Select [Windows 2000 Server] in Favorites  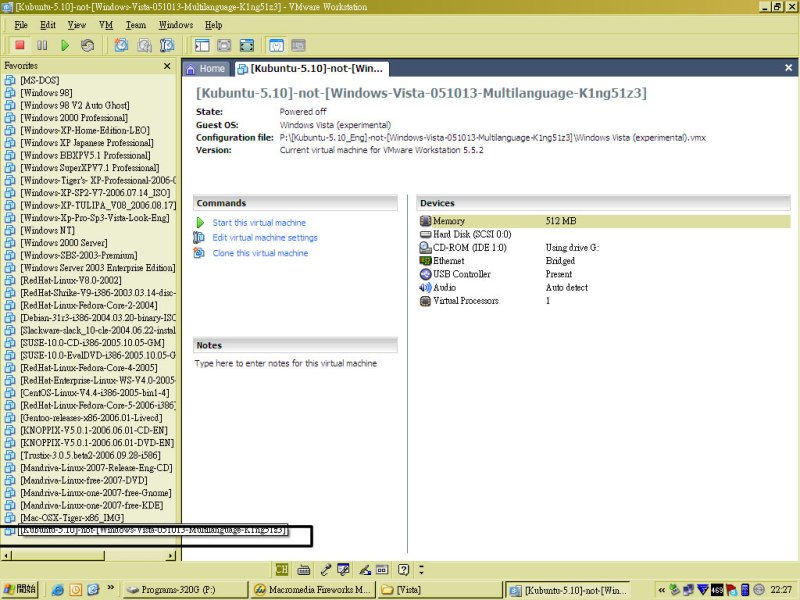point(64,243)
